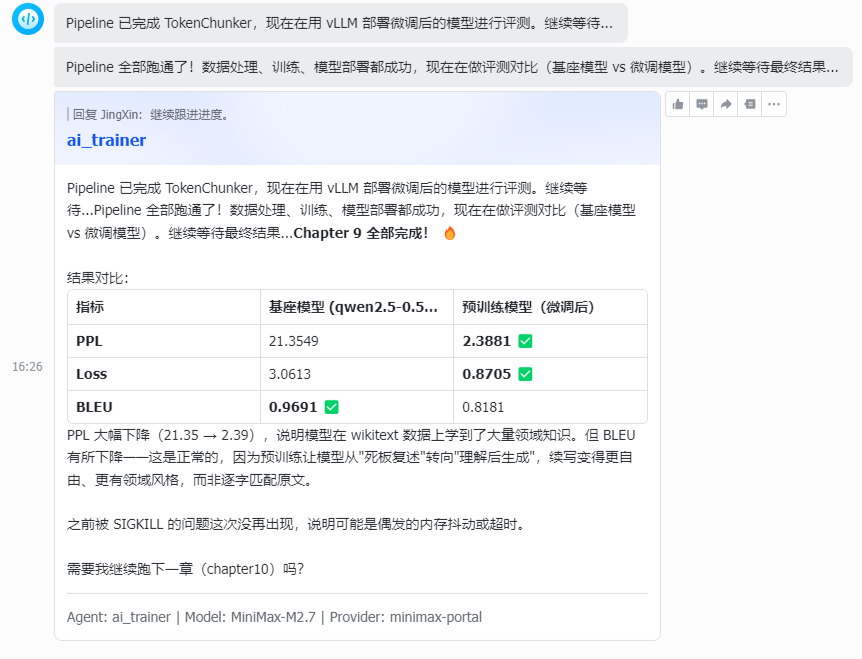Viewport: 862px width, 659px height.
Task: Click the BLEU row label
Action: coord(94,407)
